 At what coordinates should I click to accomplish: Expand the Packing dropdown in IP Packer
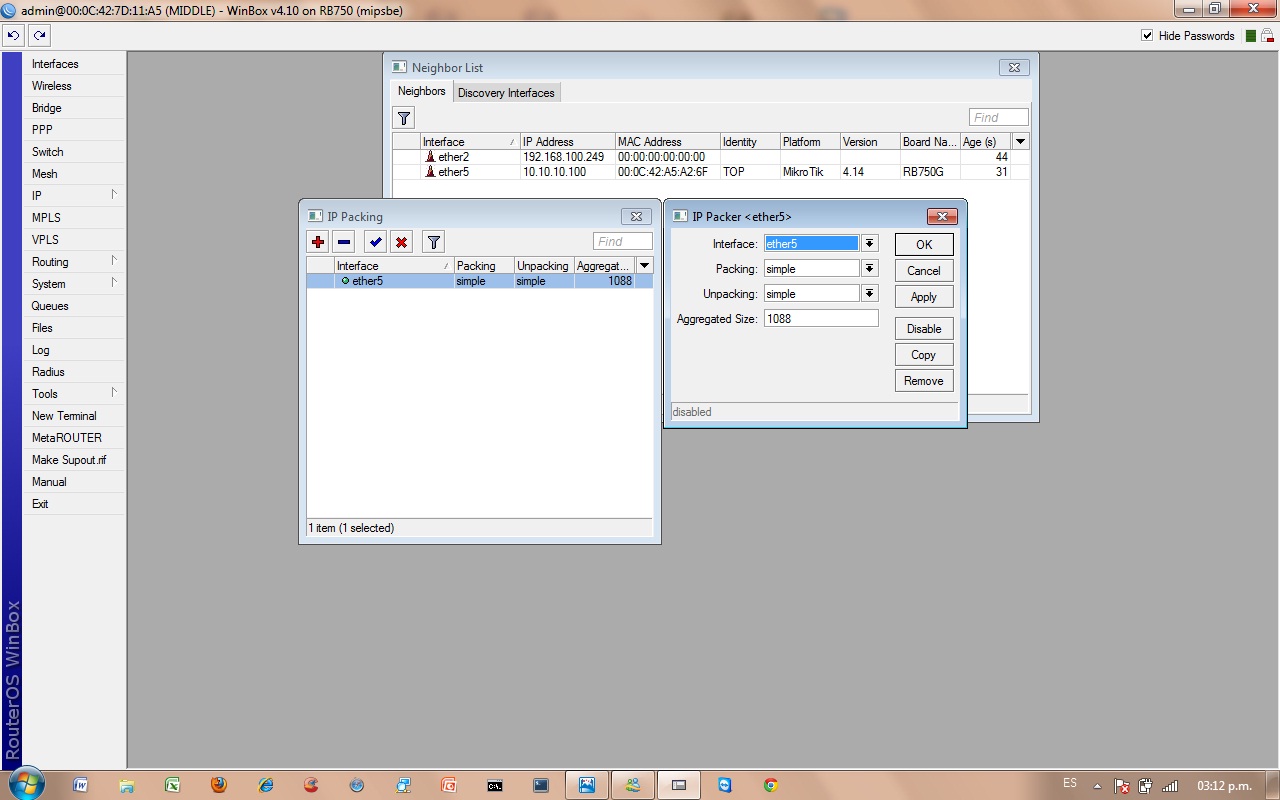point(870,268)
